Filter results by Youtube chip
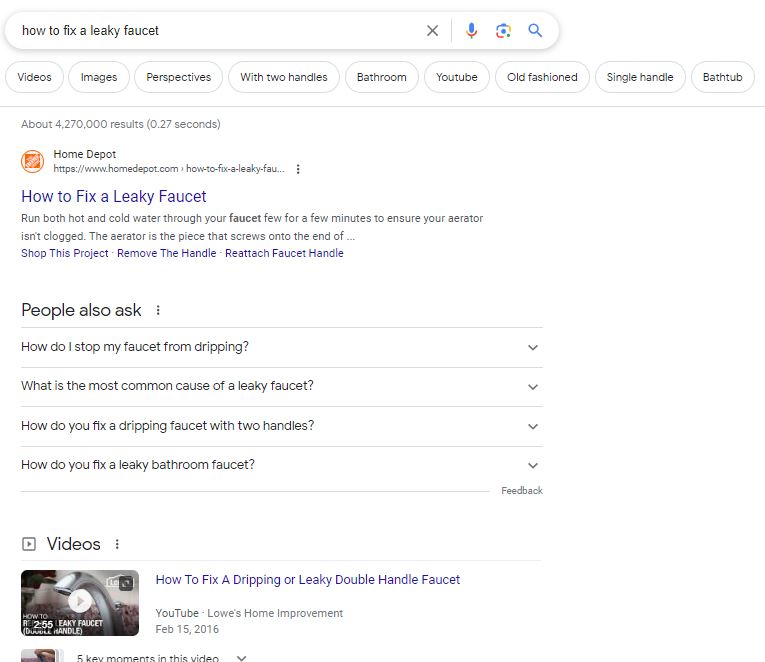765x662 pixels. pos(457,77)
